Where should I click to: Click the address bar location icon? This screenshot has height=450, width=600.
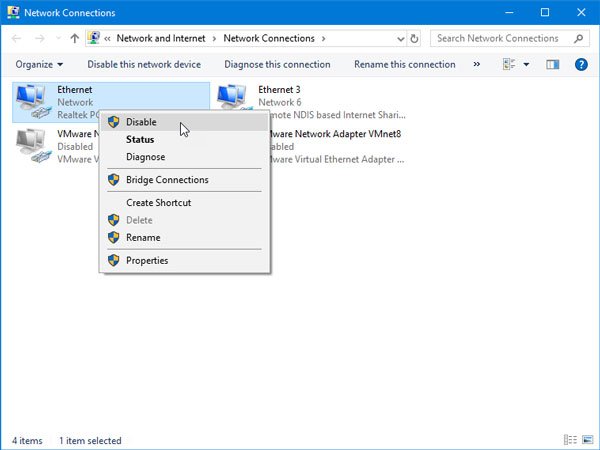pos(94,38)
